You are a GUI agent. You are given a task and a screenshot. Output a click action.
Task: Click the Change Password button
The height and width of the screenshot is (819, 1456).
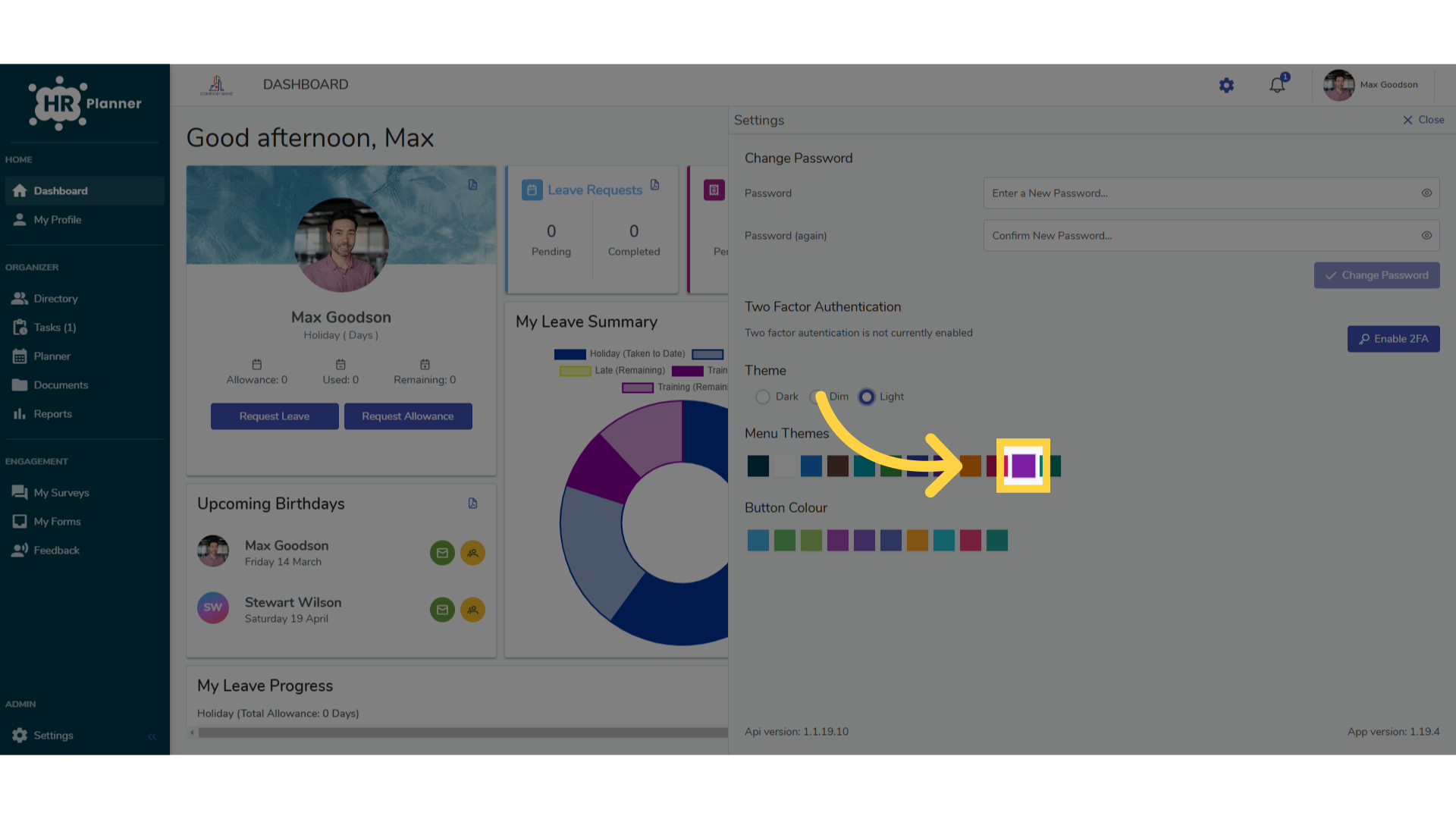(1376, 275)
